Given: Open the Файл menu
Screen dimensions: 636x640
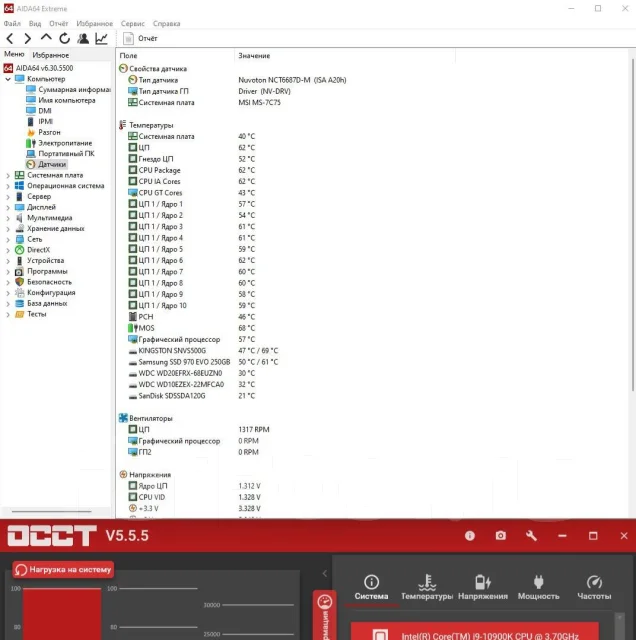Looking at the screenshot, I should click(12, 24).
